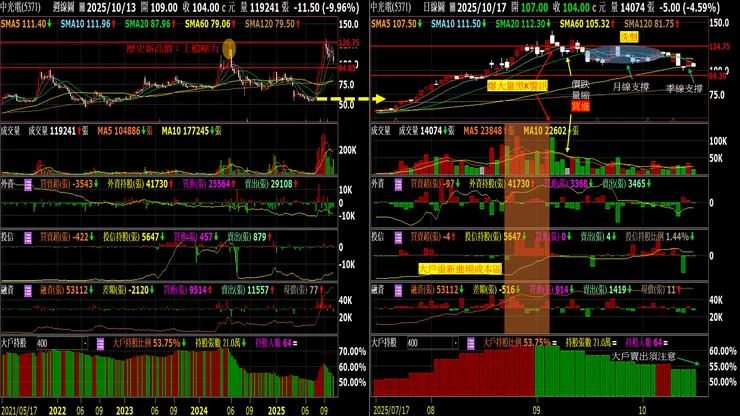Open the 大戶持股 panel settings icon in daily chart
The image size is (740, 416).
tap(471, 344)
